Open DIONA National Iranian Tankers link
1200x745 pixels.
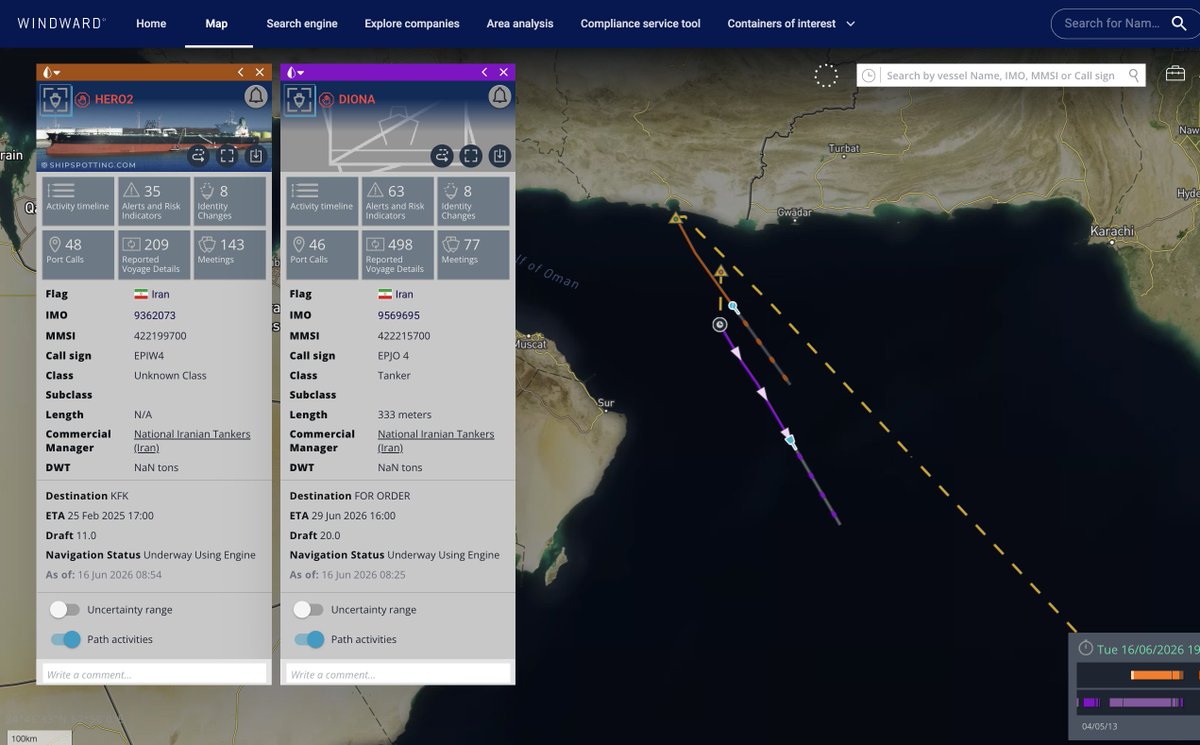coord(436,441)
